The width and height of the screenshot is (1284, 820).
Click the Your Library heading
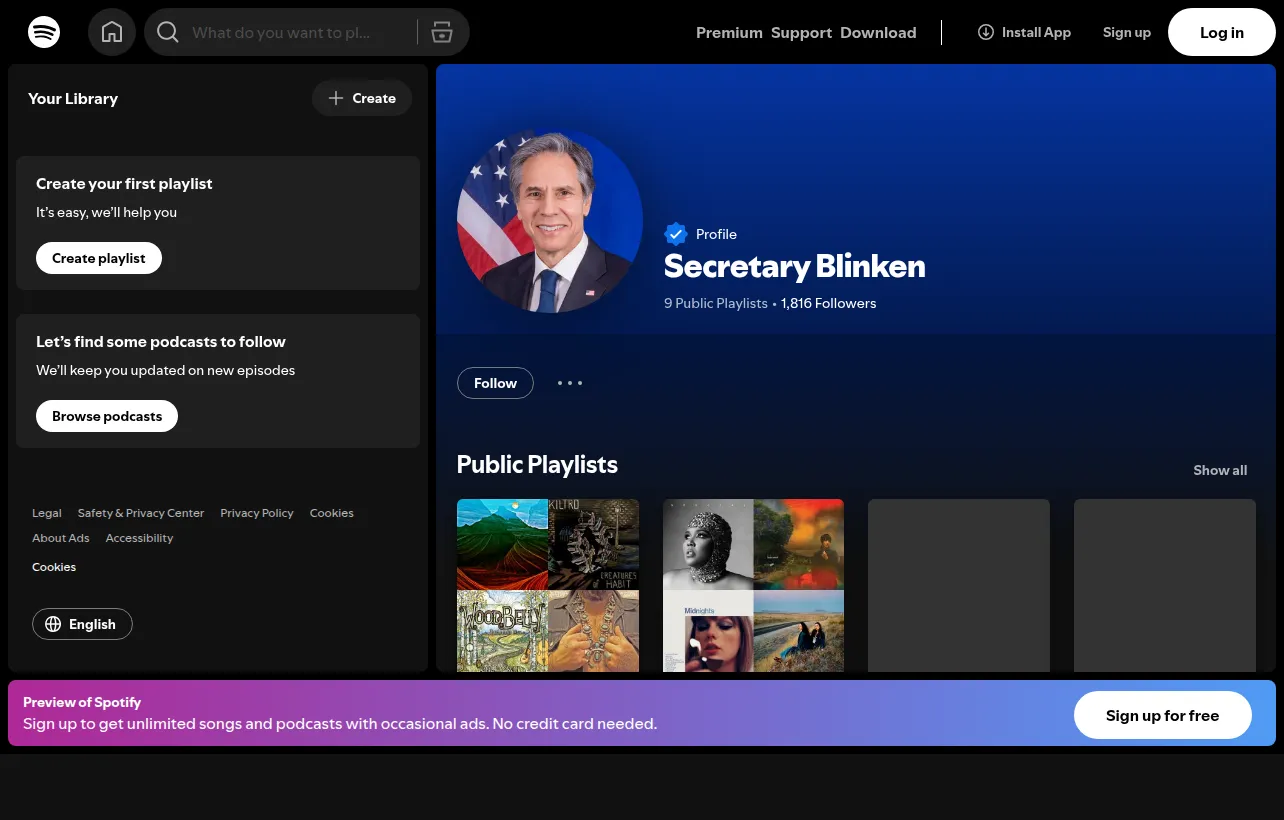click(x=73, y=98)
